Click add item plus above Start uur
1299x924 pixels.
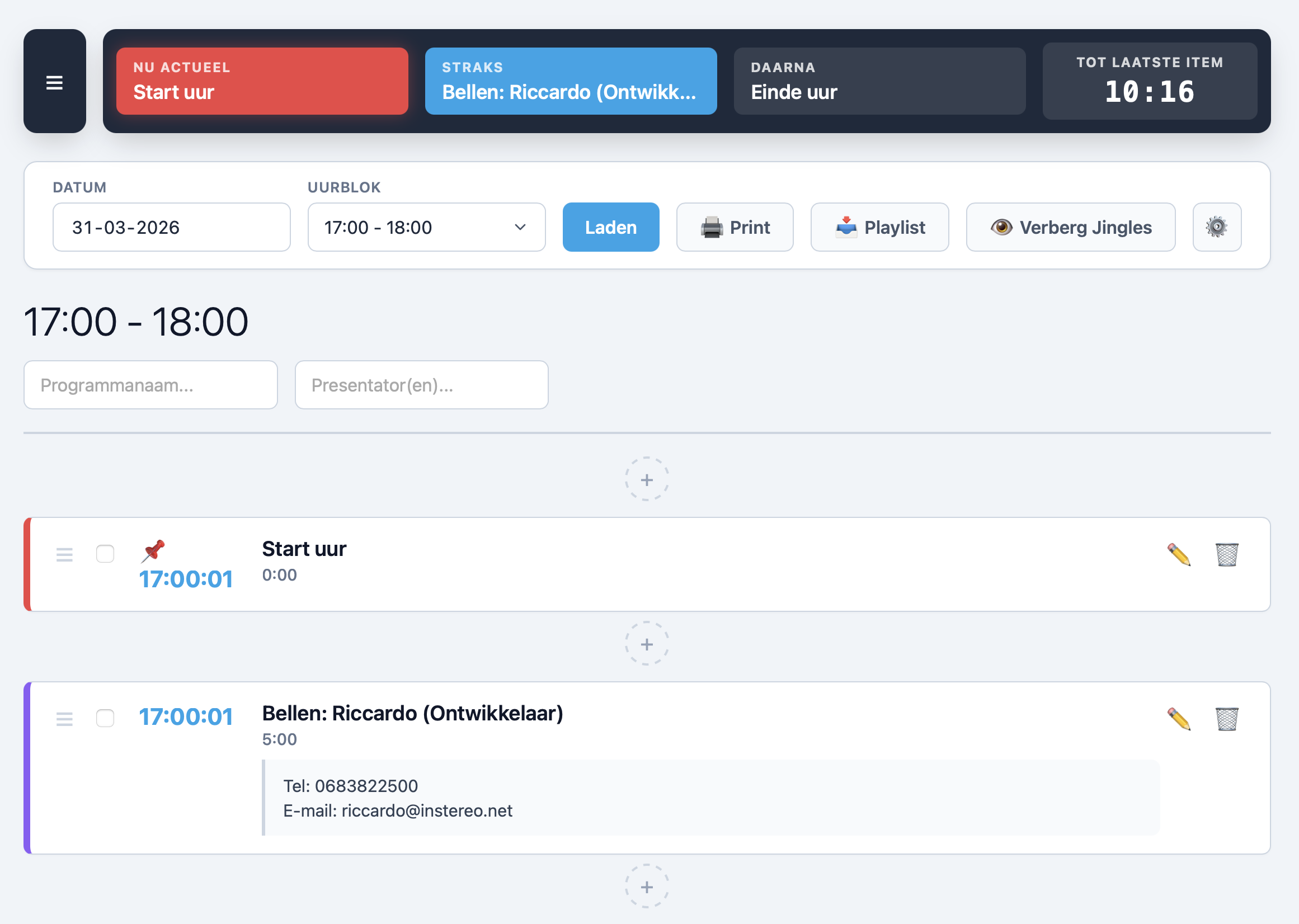click(x=646, y=480)
